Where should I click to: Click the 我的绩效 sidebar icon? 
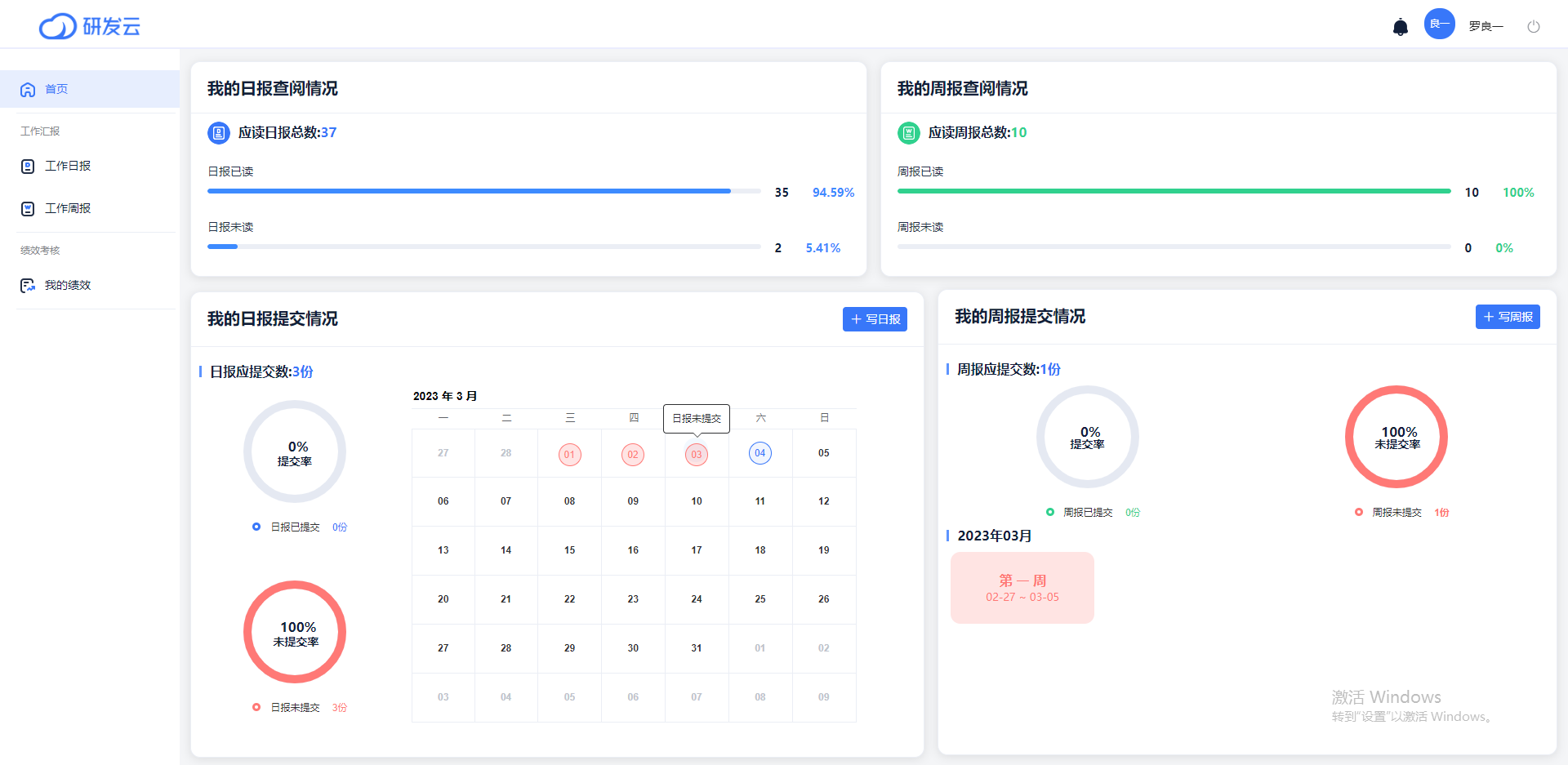click(x=28, y=286)
